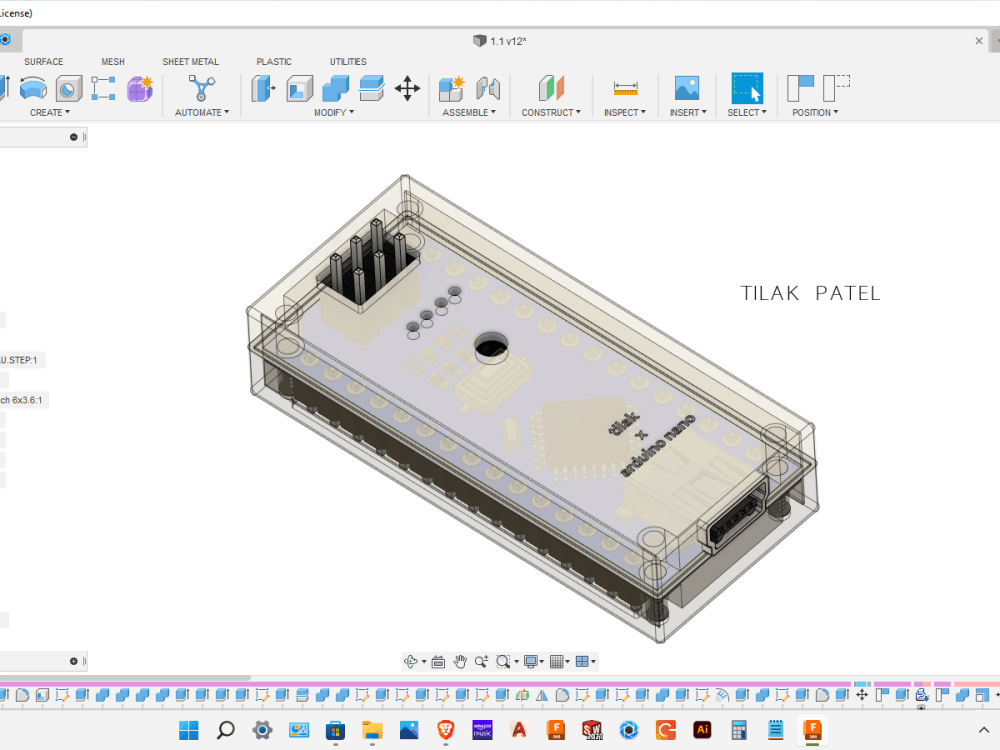Open the CONSTRUCT dropdown menu

[551, 112]
